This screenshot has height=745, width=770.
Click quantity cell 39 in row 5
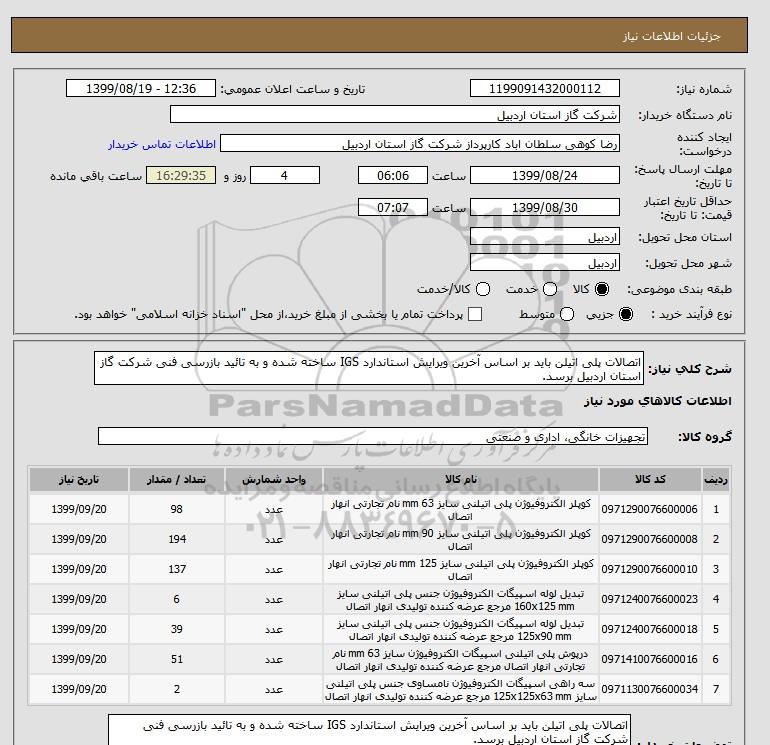click(177, 629)
